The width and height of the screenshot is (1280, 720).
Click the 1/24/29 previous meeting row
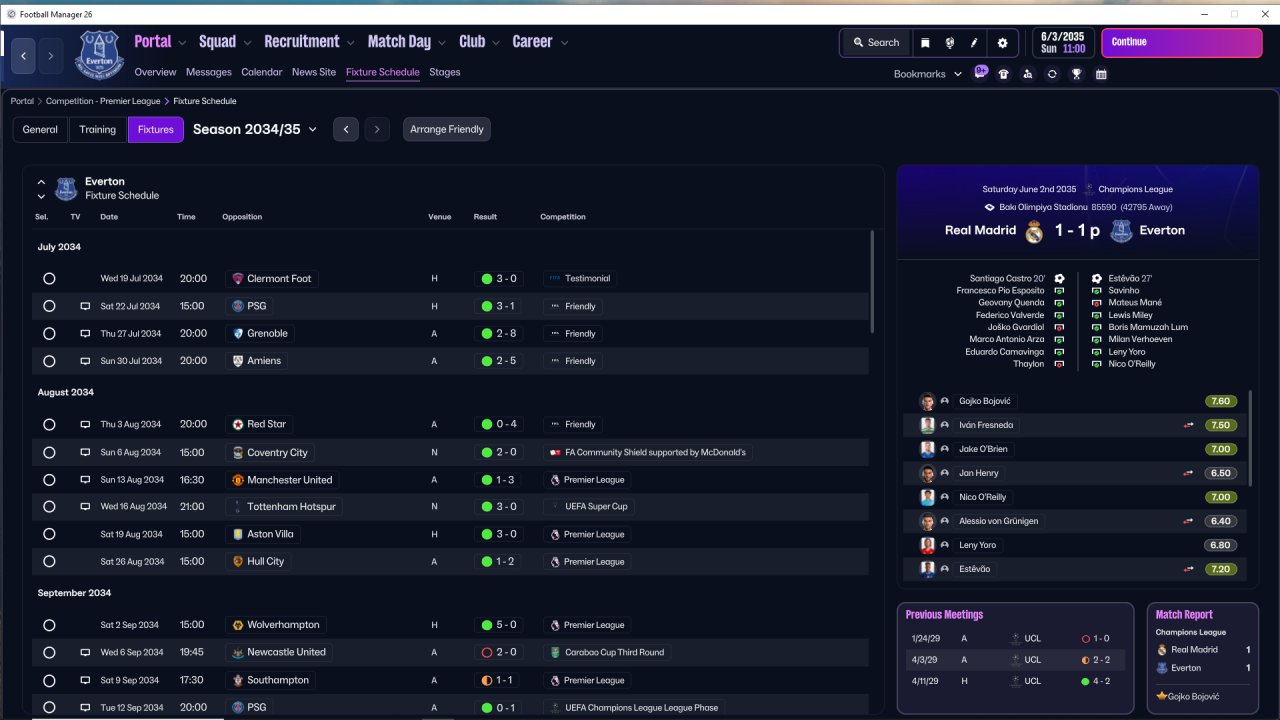[1014, 639]
